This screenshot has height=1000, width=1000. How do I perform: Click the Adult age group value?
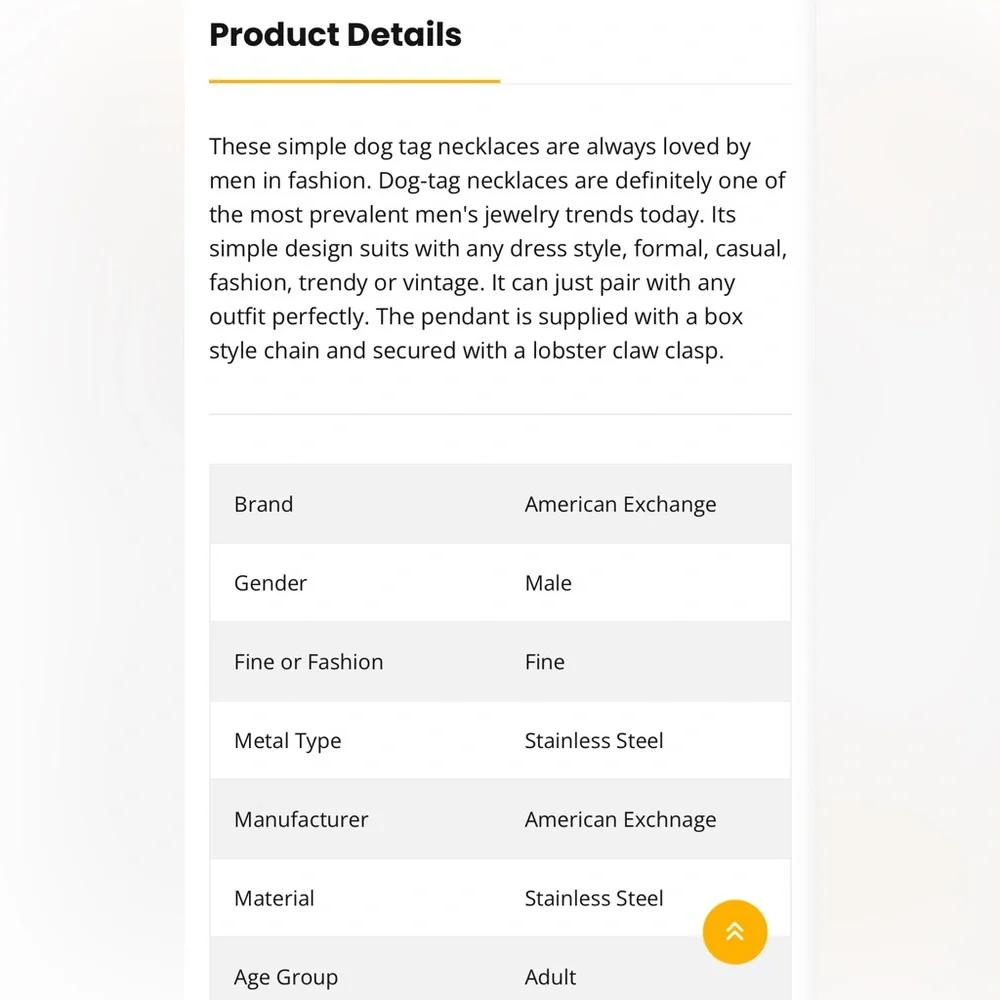(550, 977)
